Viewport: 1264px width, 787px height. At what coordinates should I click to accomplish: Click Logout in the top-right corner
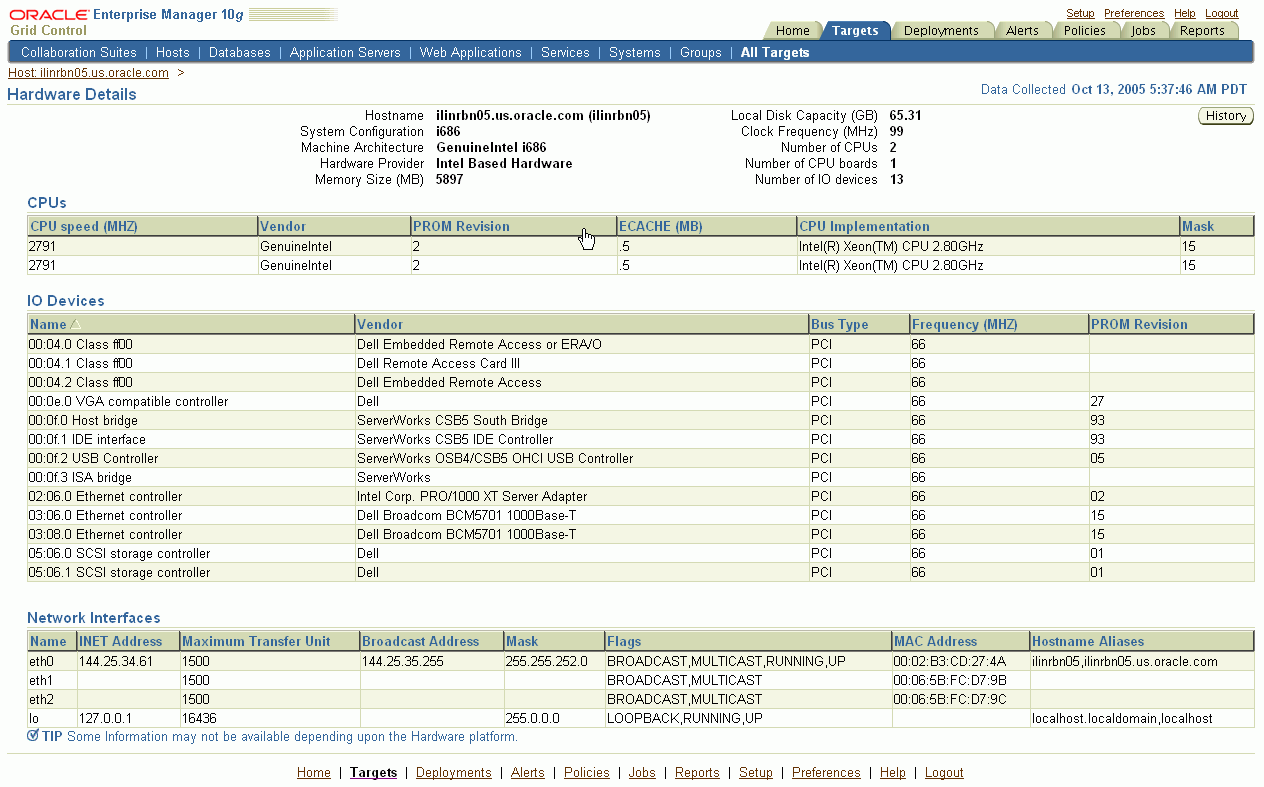pos(1221,13)
